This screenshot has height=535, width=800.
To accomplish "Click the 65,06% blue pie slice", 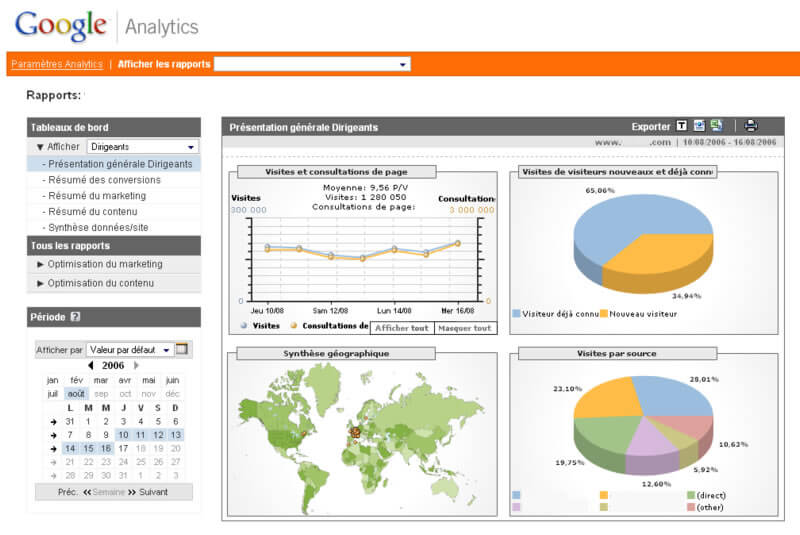I will pos(620,224).
